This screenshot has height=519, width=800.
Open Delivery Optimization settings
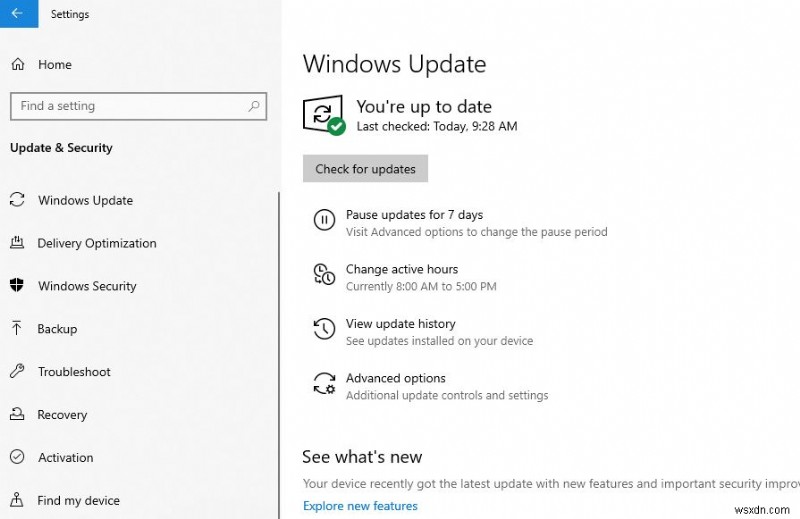coord(97,243)
